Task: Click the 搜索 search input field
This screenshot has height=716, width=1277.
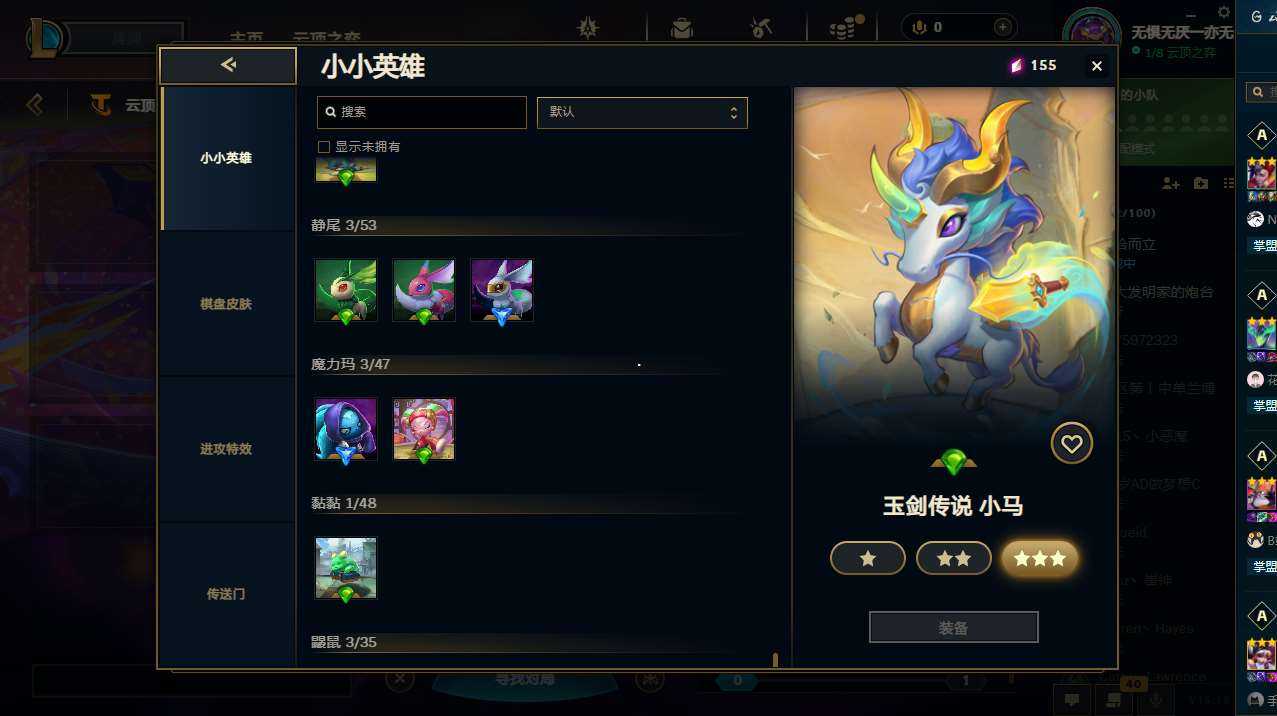Action: 422,112
